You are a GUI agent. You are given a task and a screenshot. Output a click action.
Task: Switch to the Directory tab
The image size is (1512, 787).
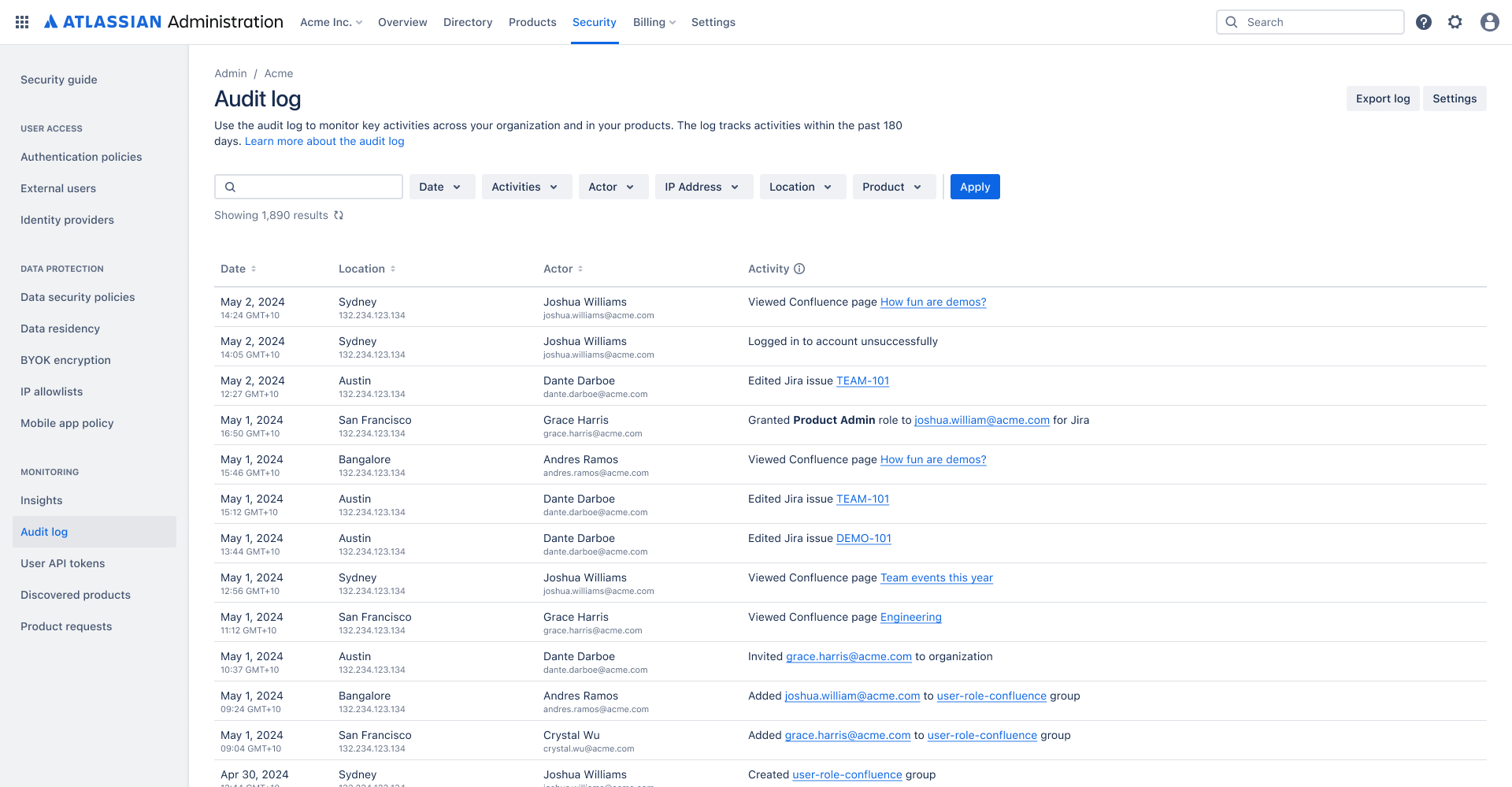click(x=467, y=22)
